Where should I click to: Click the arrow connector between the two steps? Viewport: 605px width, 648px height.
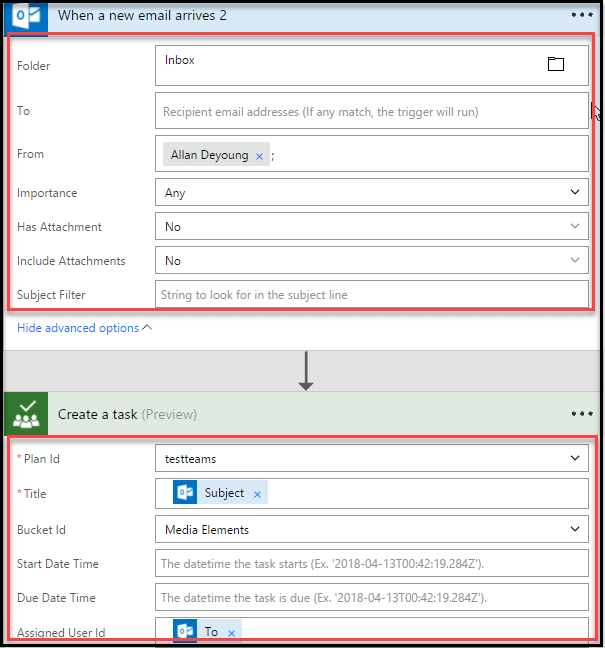point(306,371)
